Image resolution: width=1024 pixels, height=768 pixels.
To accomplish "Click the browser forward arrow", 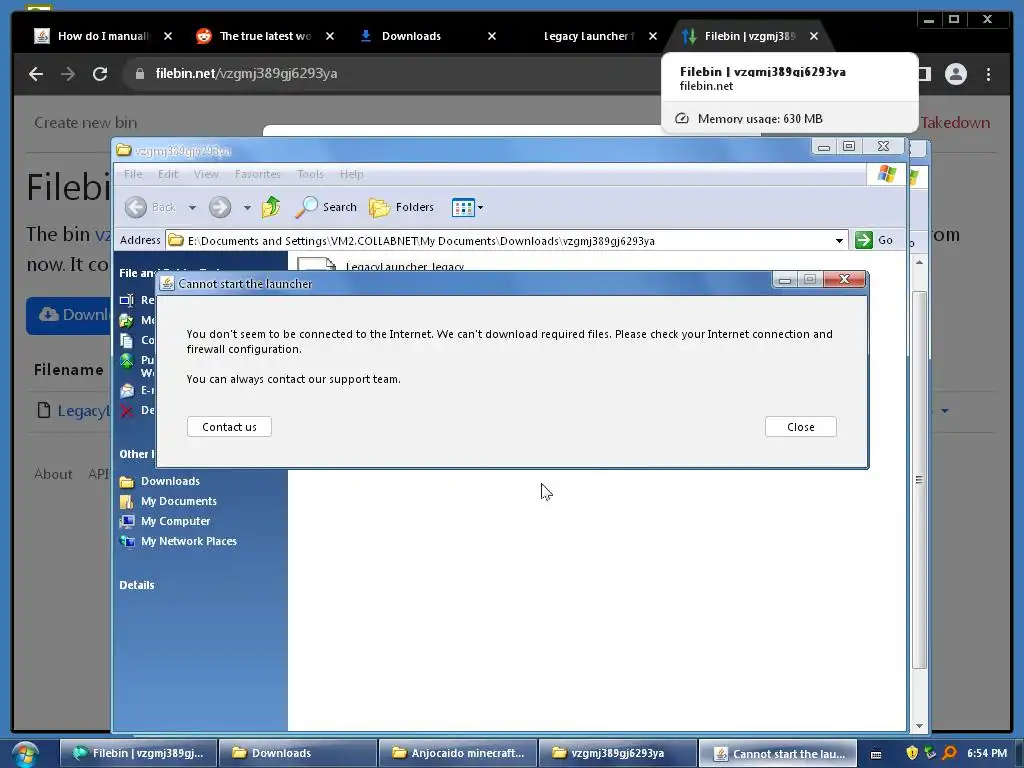I will click(x=68, y=74).
